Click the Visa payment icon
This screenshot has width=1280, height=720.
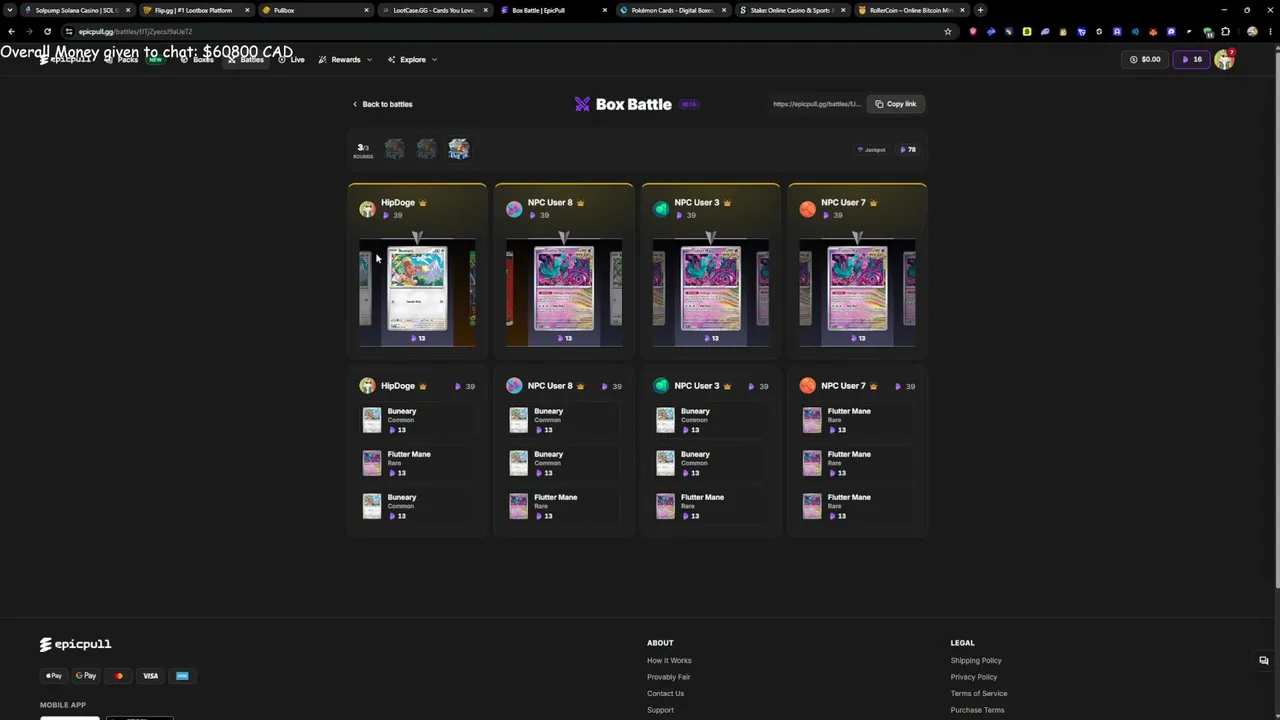pos(150,676)
